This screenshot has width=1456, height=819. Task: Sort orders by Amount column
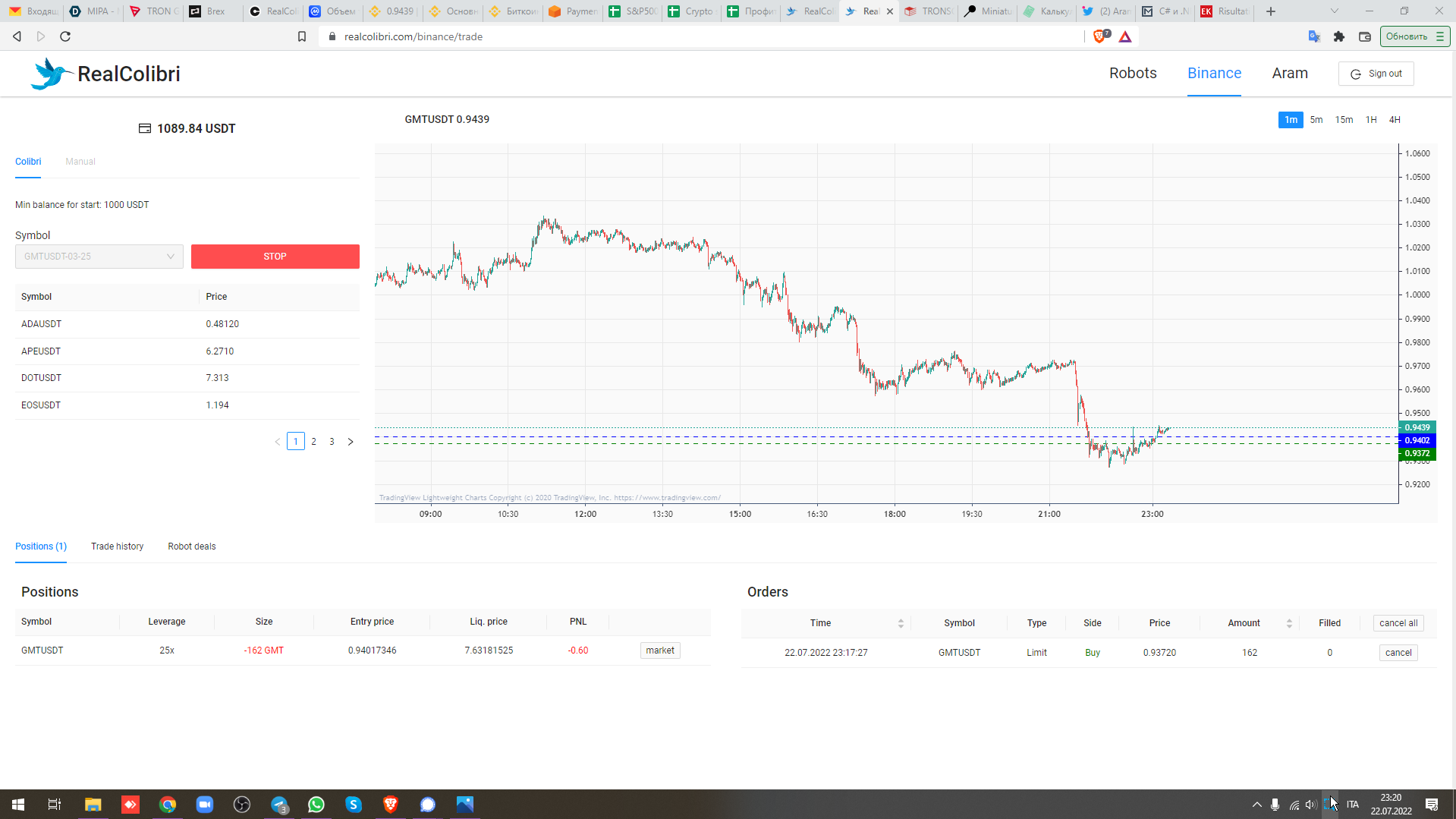coord(1289,623)
